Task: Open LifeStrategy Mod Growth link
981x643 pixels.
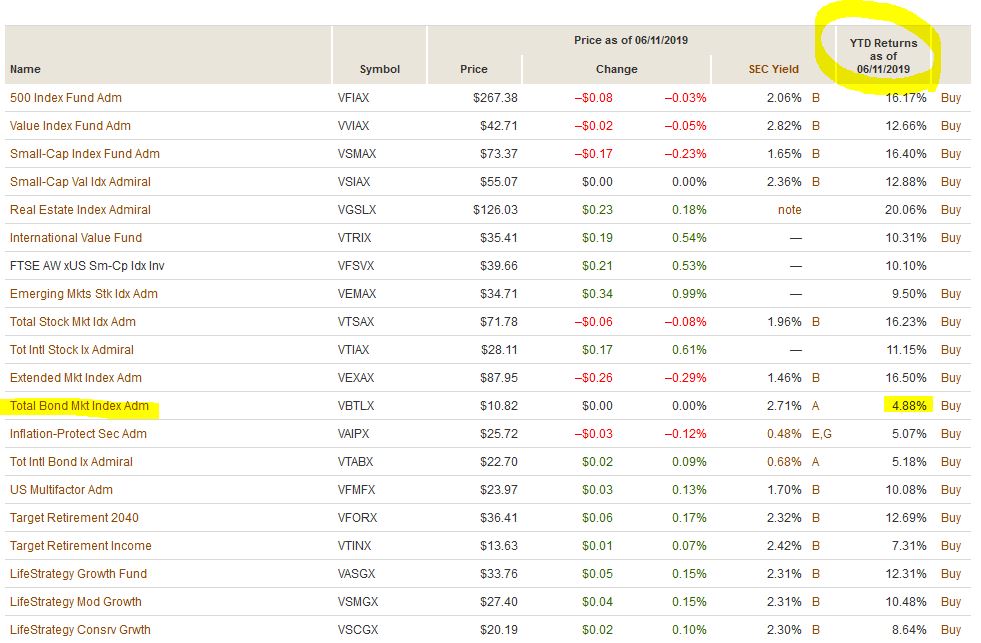Action: coord(76,602)
